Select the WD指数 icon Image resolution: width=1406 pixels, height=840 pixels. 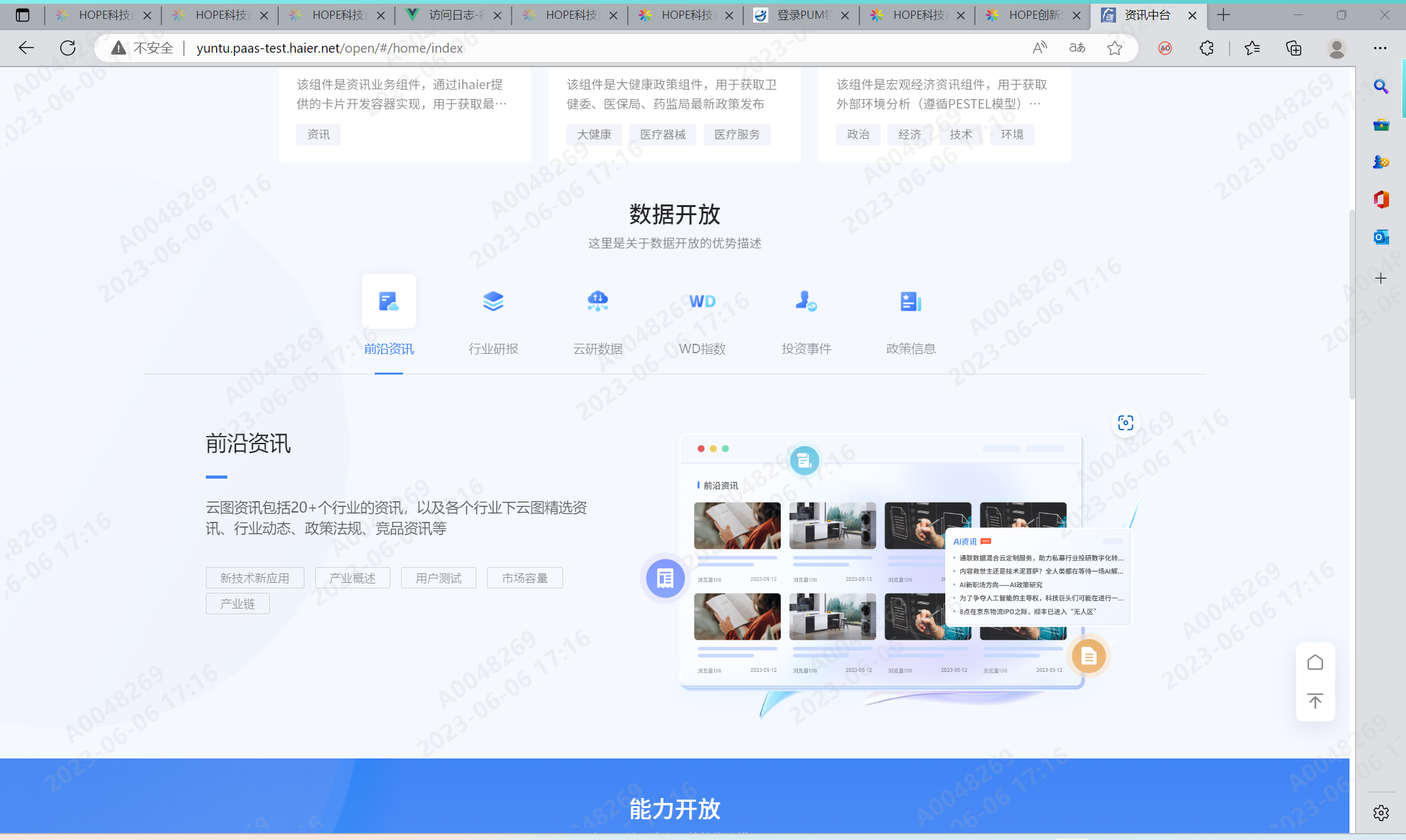pyautogui.click(x=702, y=301)
